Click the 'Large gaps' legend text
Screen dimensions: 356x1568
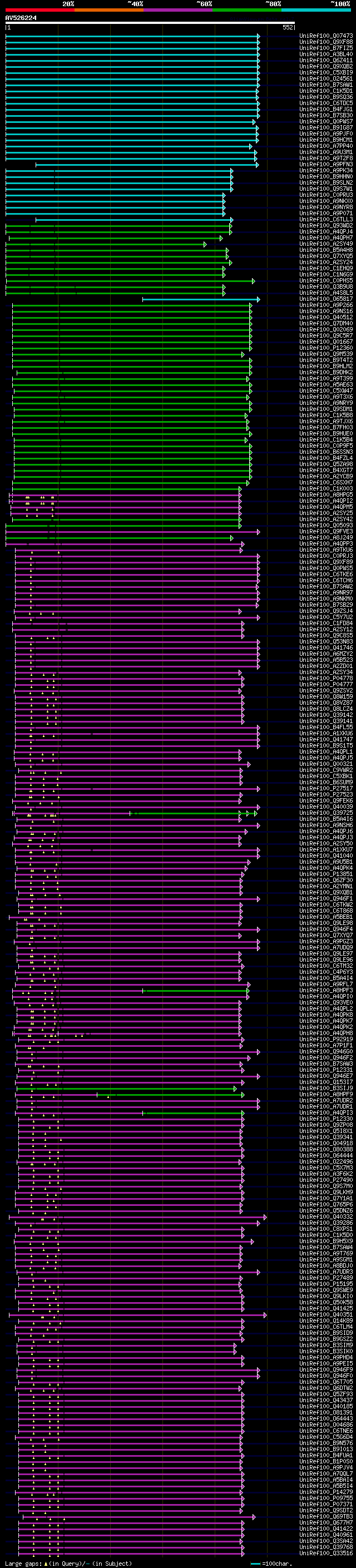[24, 1563]
